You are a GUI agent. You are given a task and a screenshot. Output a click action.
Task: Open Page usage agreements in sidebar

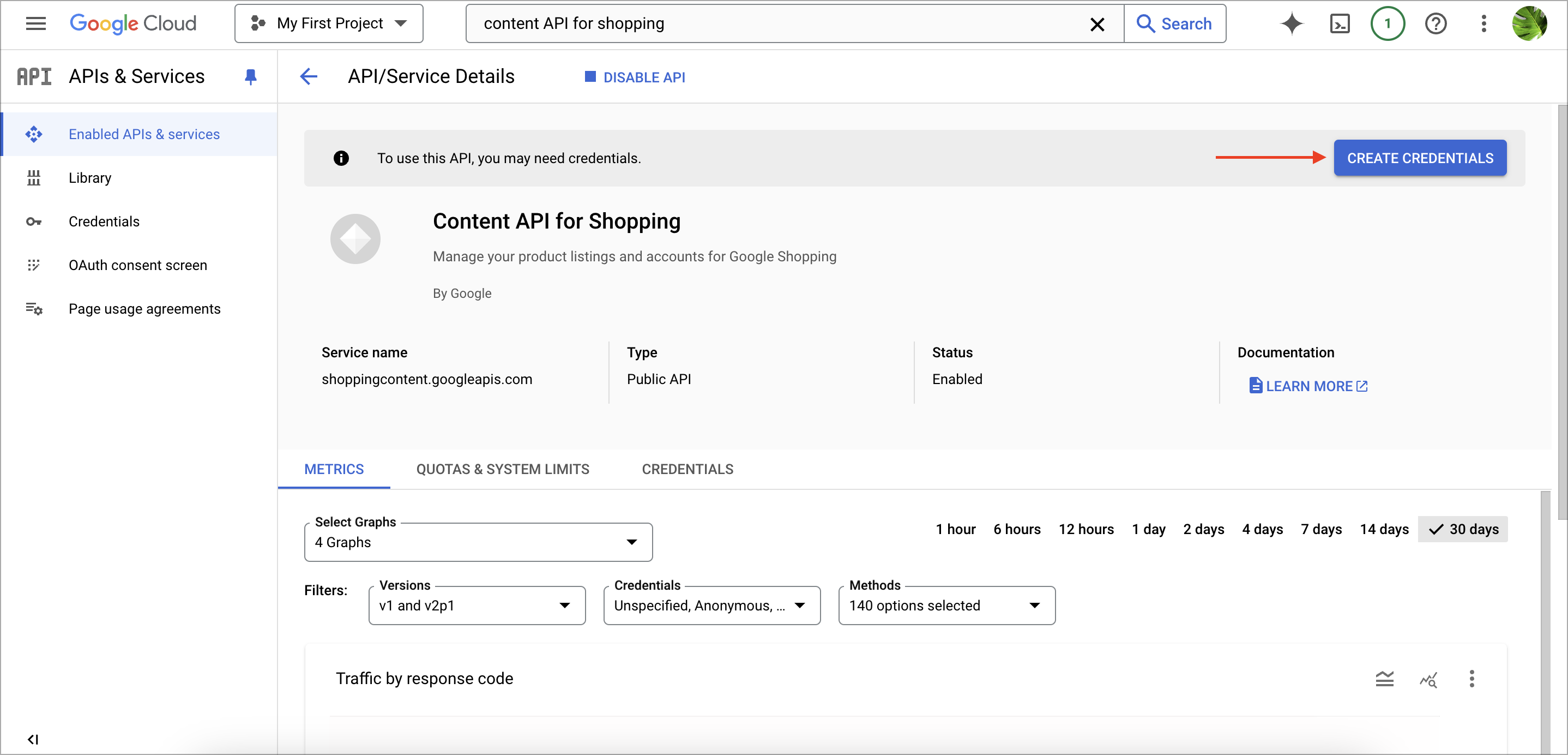pos(139,309)
